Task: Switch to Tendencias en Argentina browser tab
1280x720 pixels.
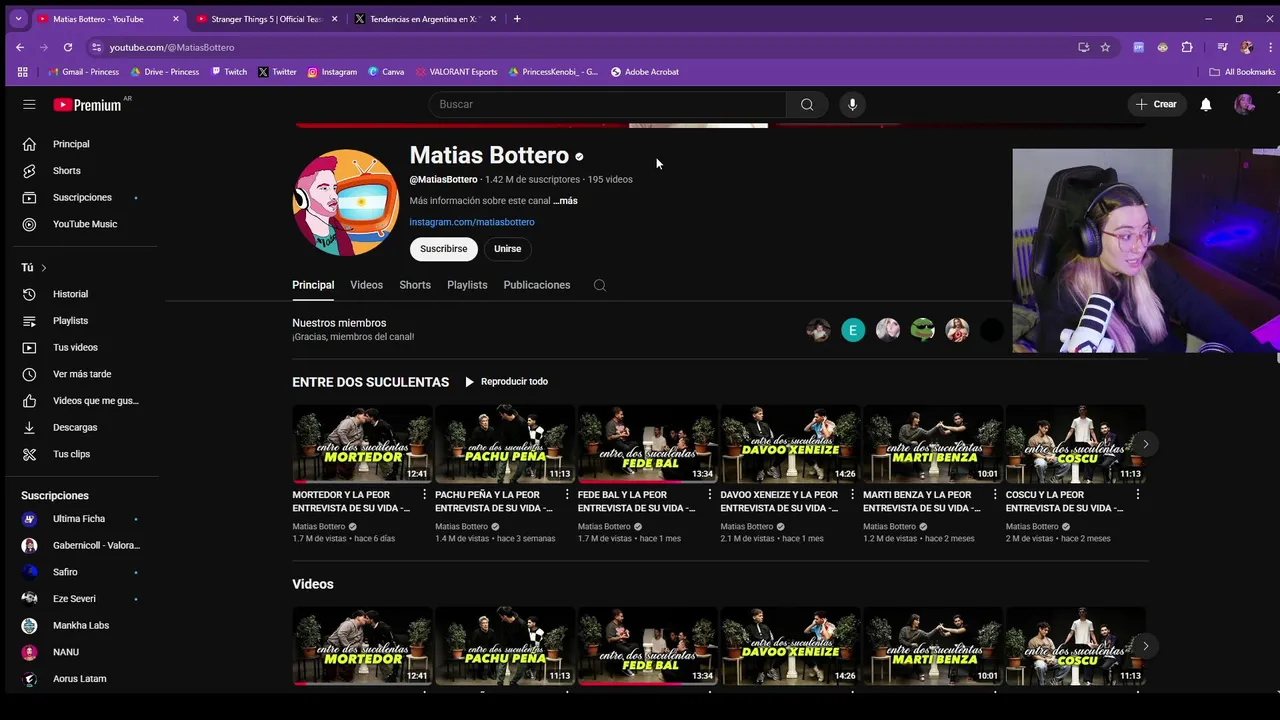Action: click(425, 19)
